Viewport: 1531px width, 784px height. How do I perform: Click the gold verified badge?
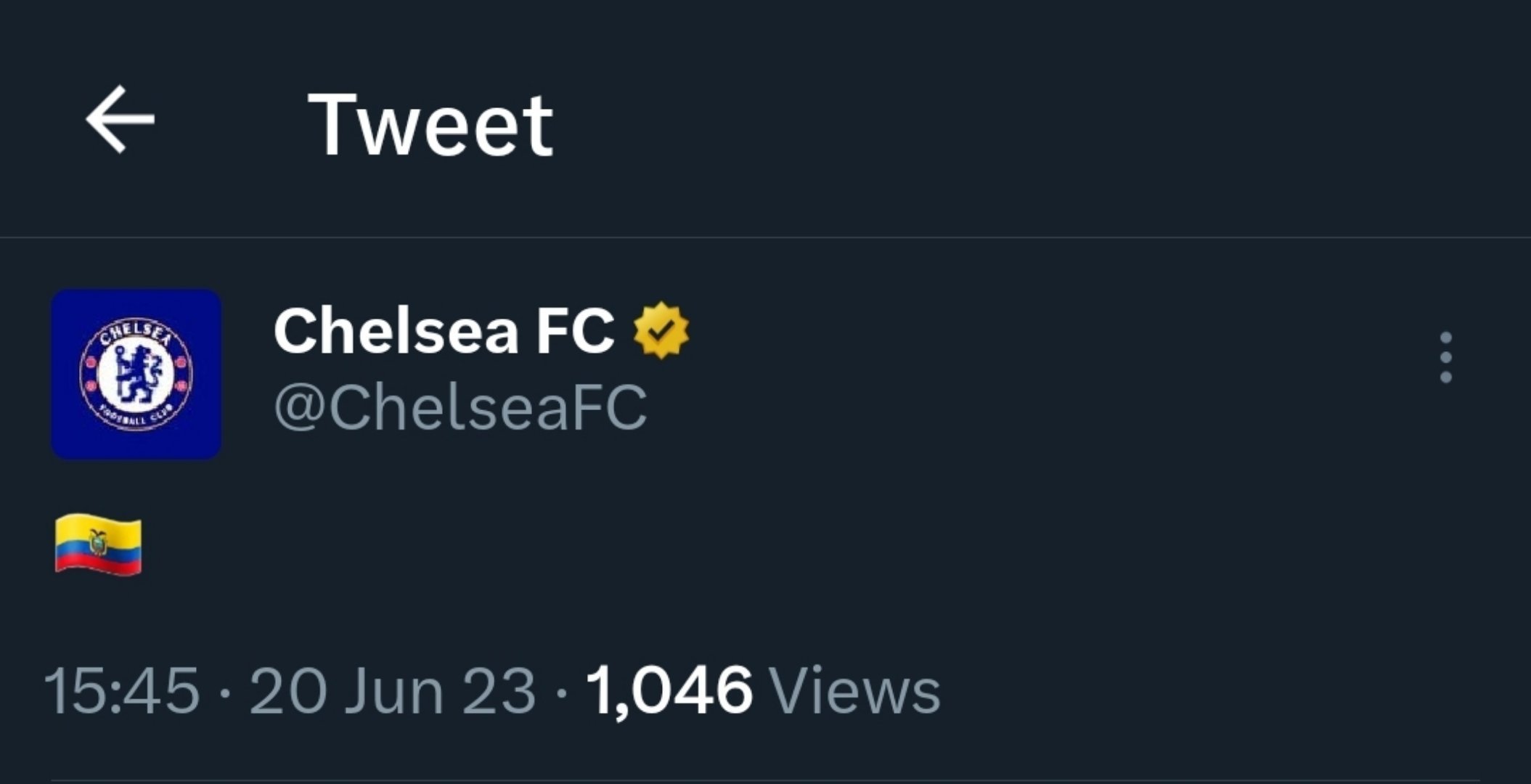661,331
